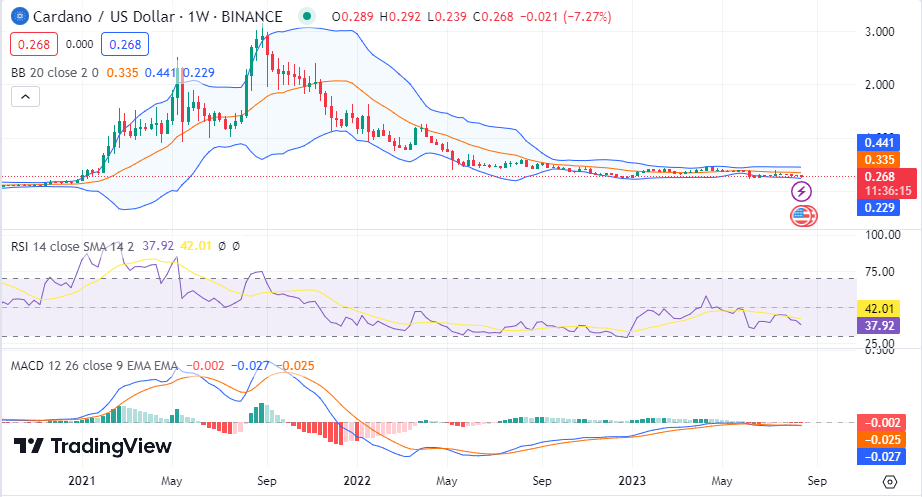Click the RSI legend value 37.92

tap(158, 246)
